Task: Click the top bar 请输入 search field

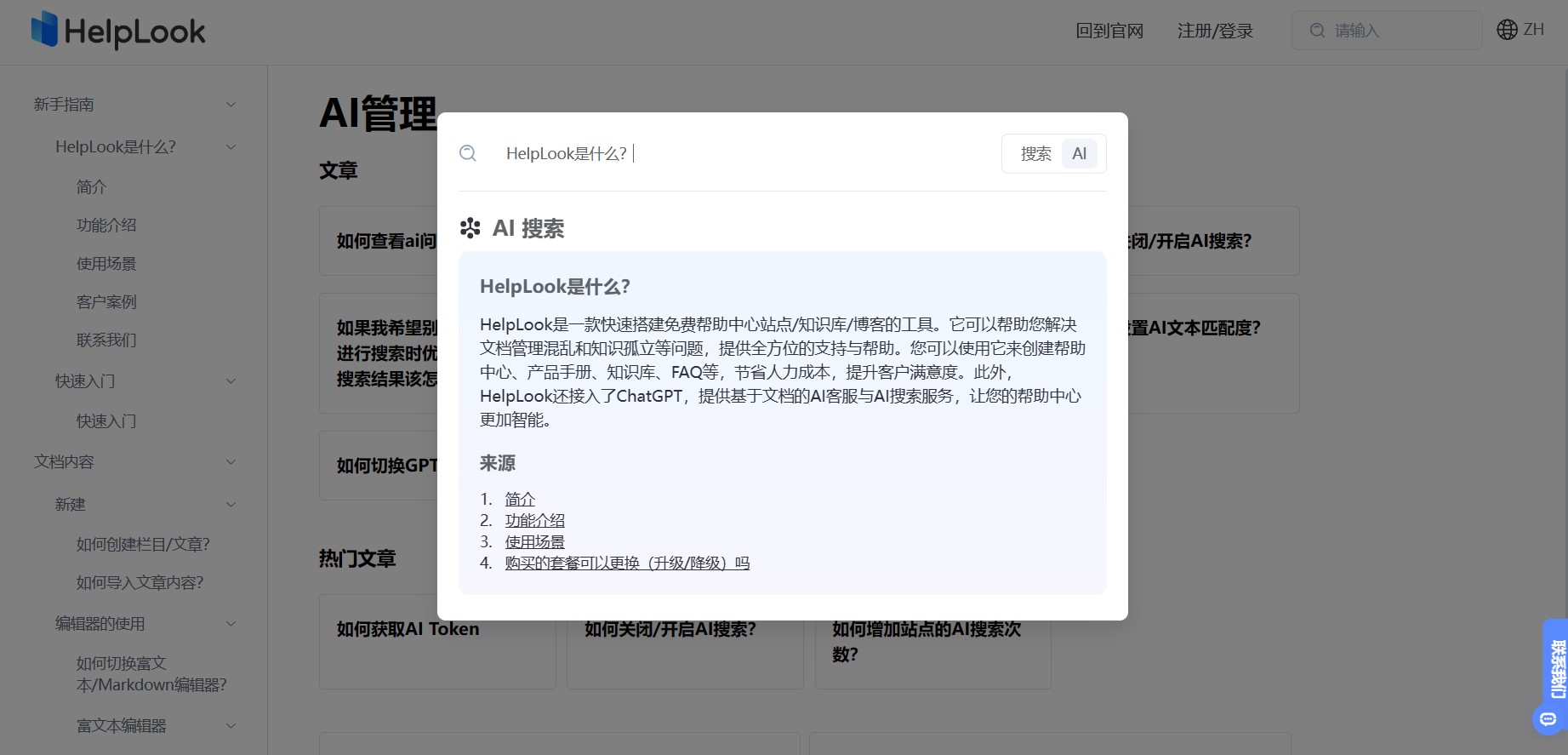Action: click(1387, 31)
